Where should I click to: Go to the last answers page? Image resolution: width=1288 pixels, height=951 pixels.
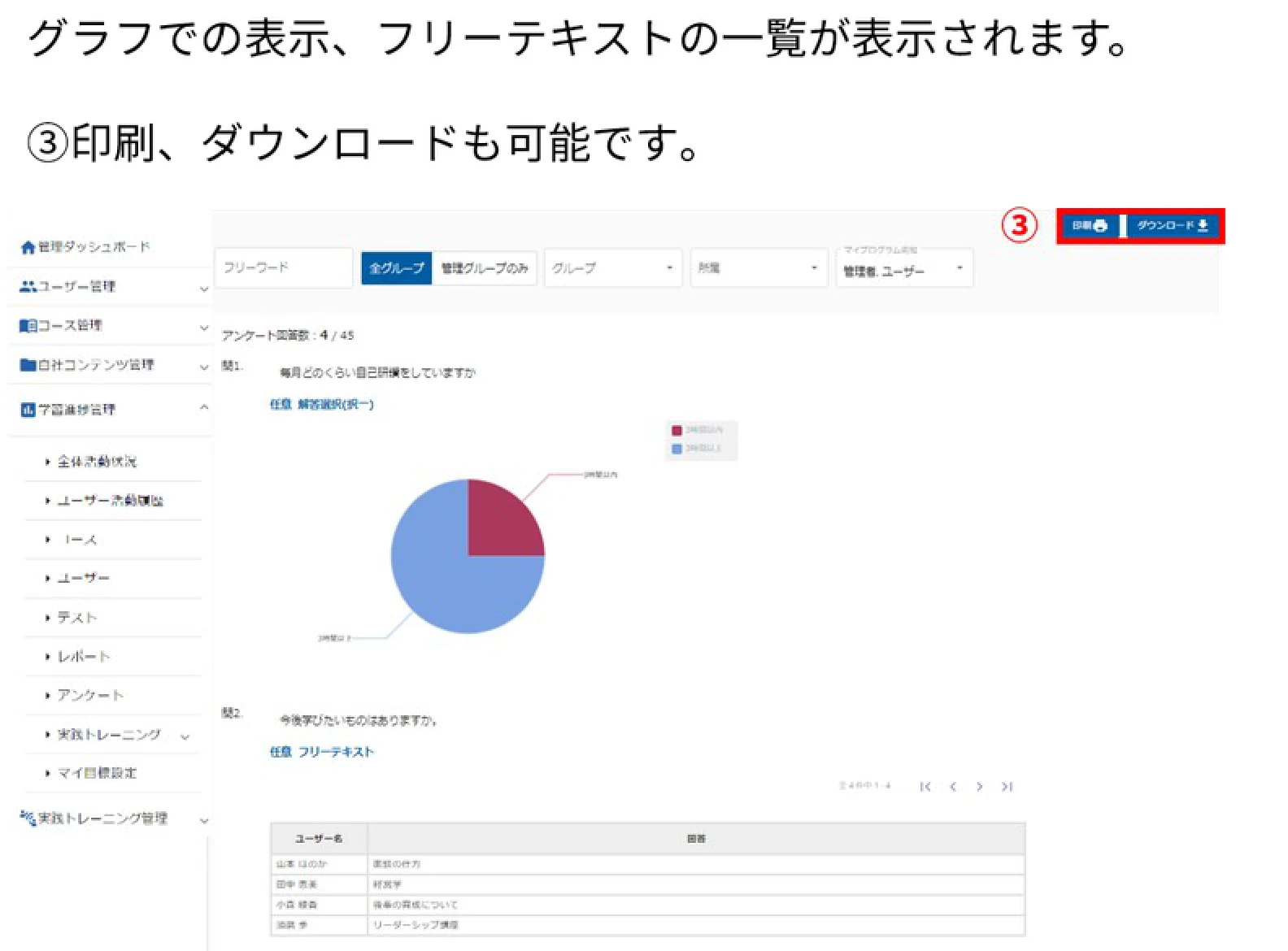click(x=1007, y=786)
